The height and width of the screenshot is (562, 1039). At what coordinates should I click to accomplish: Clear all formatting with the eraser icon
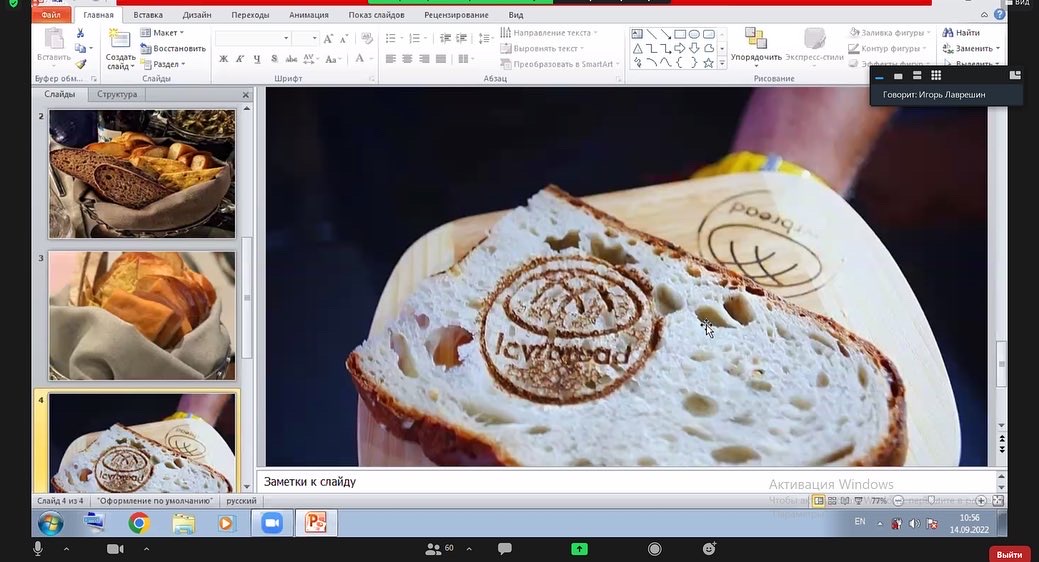pyautogui.click(x=366, y=39)
